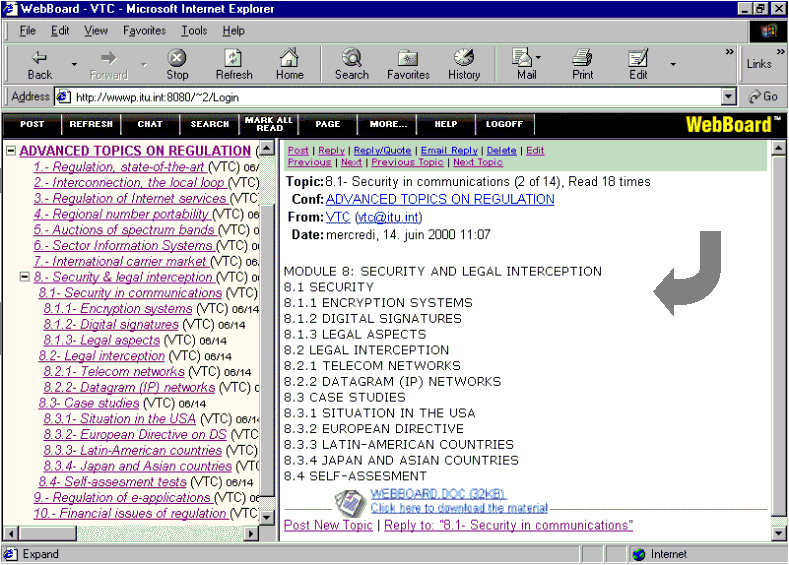This screenshot has height=565, width=789.
Task: Open 8.1.2- Digital signatures topic
Action: 111,325
